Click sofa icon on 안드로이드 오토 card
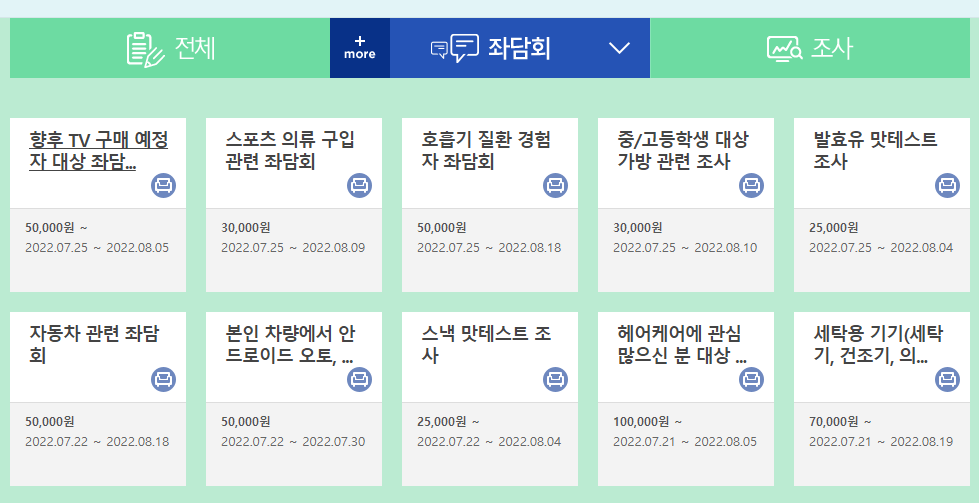Image resolution: width=979 pixels, height=503 pixels. click(360, 379)
